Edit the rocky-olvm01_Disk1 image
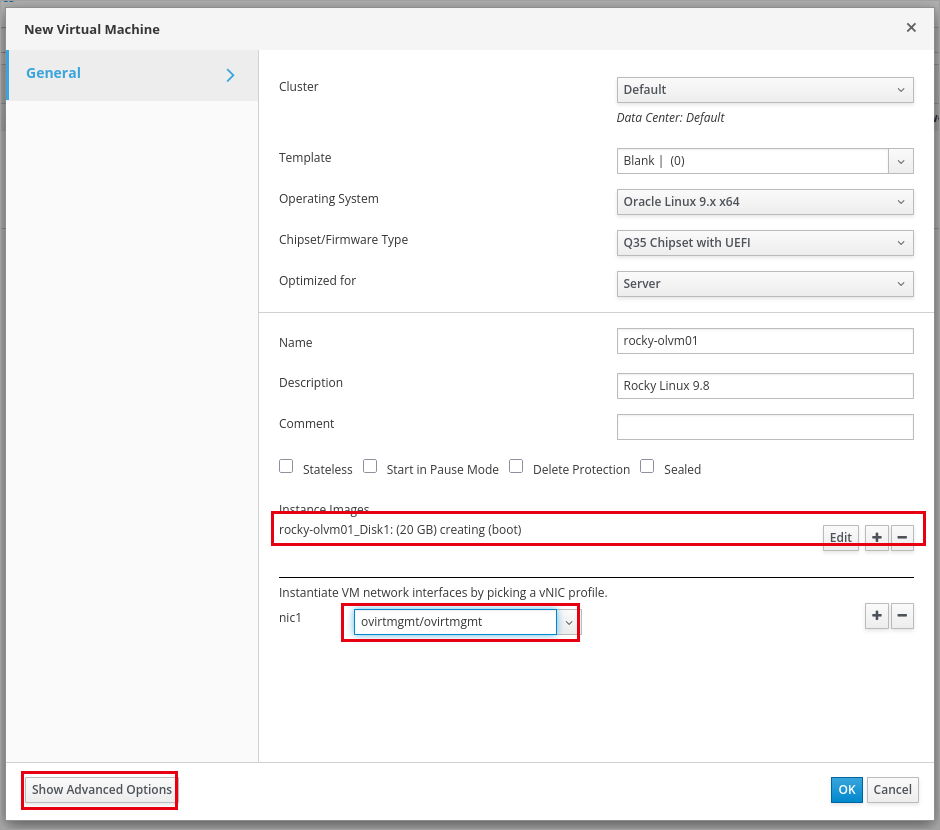This screenshot has width=940, height=830. (x=840, y=538)
